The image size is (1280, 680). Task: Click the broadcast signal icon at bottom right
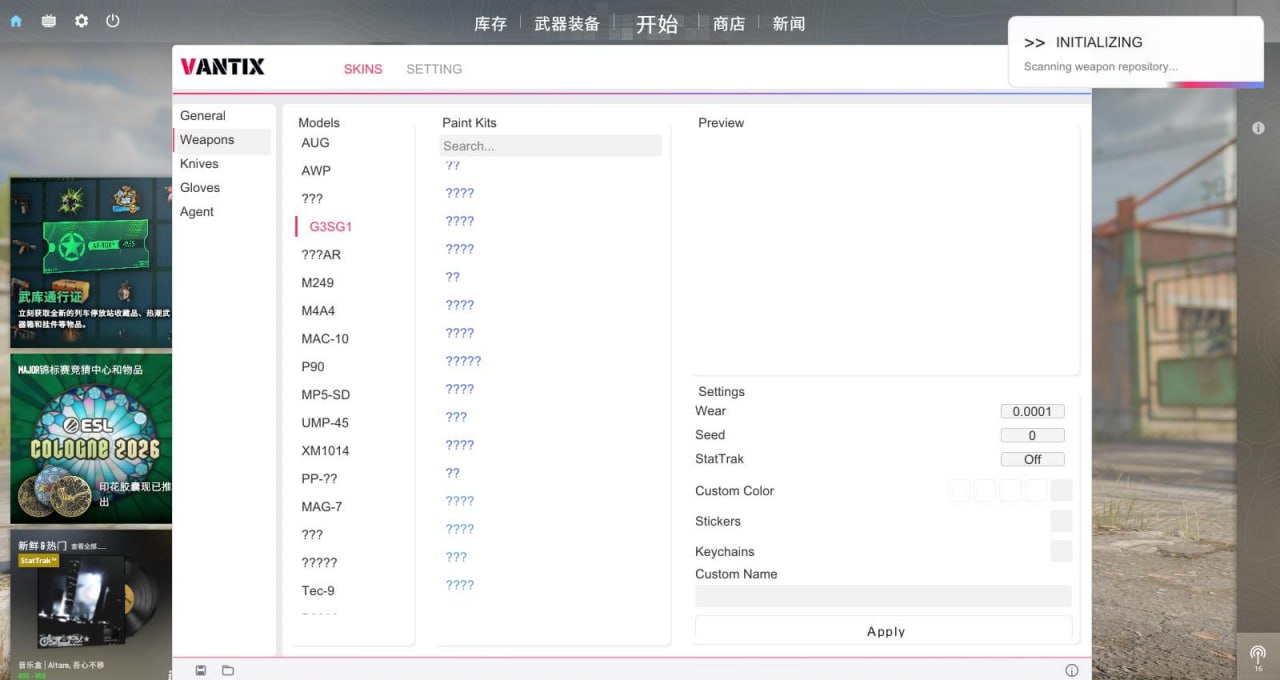click(1258, 655)
